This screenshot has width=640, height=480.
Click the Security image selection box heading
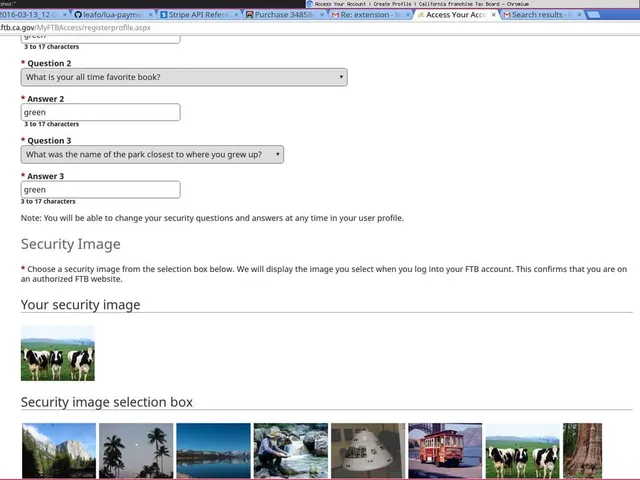tap(107, 402)
